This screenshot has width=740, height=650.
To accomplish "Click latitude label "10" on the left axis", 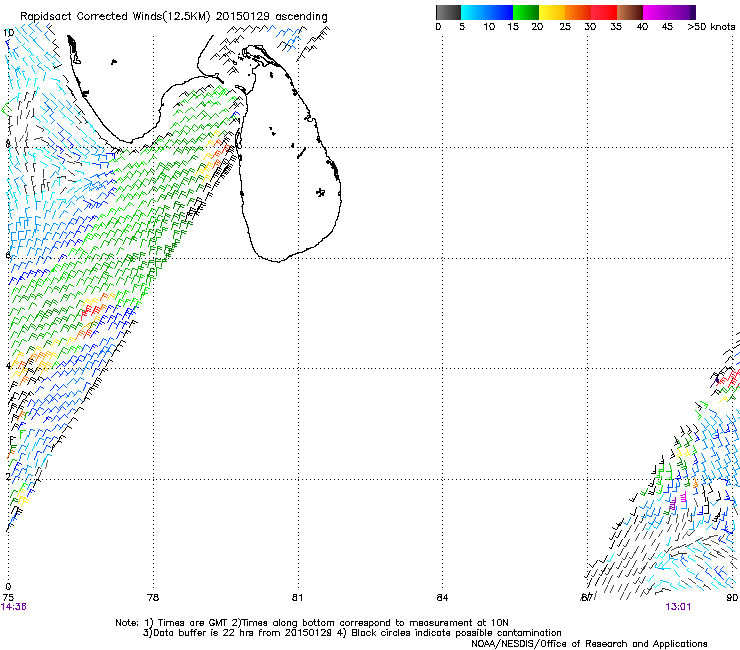I will 9,33.
